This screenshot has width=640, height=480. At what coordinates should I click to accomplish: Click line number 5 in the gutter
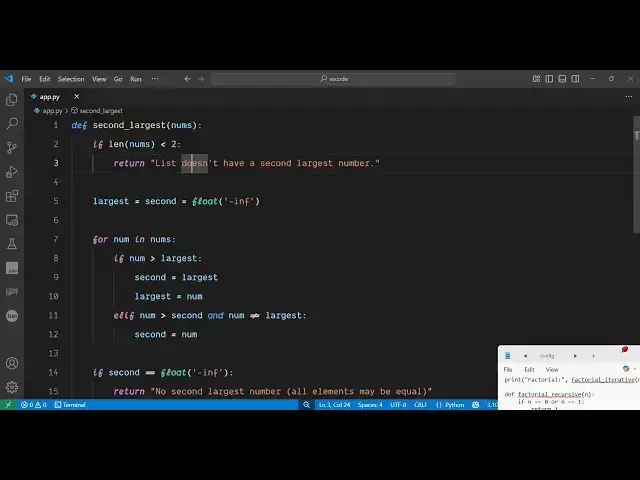tap(56, 201)
